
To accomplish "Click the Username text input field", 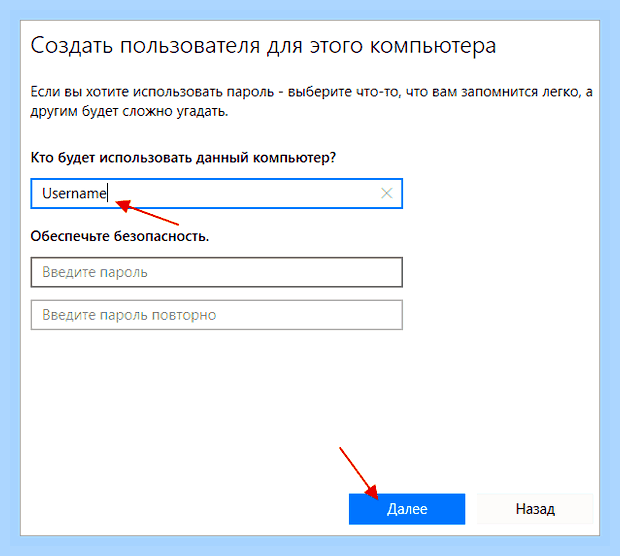I will pyautogui.click(x=216, y=193).
